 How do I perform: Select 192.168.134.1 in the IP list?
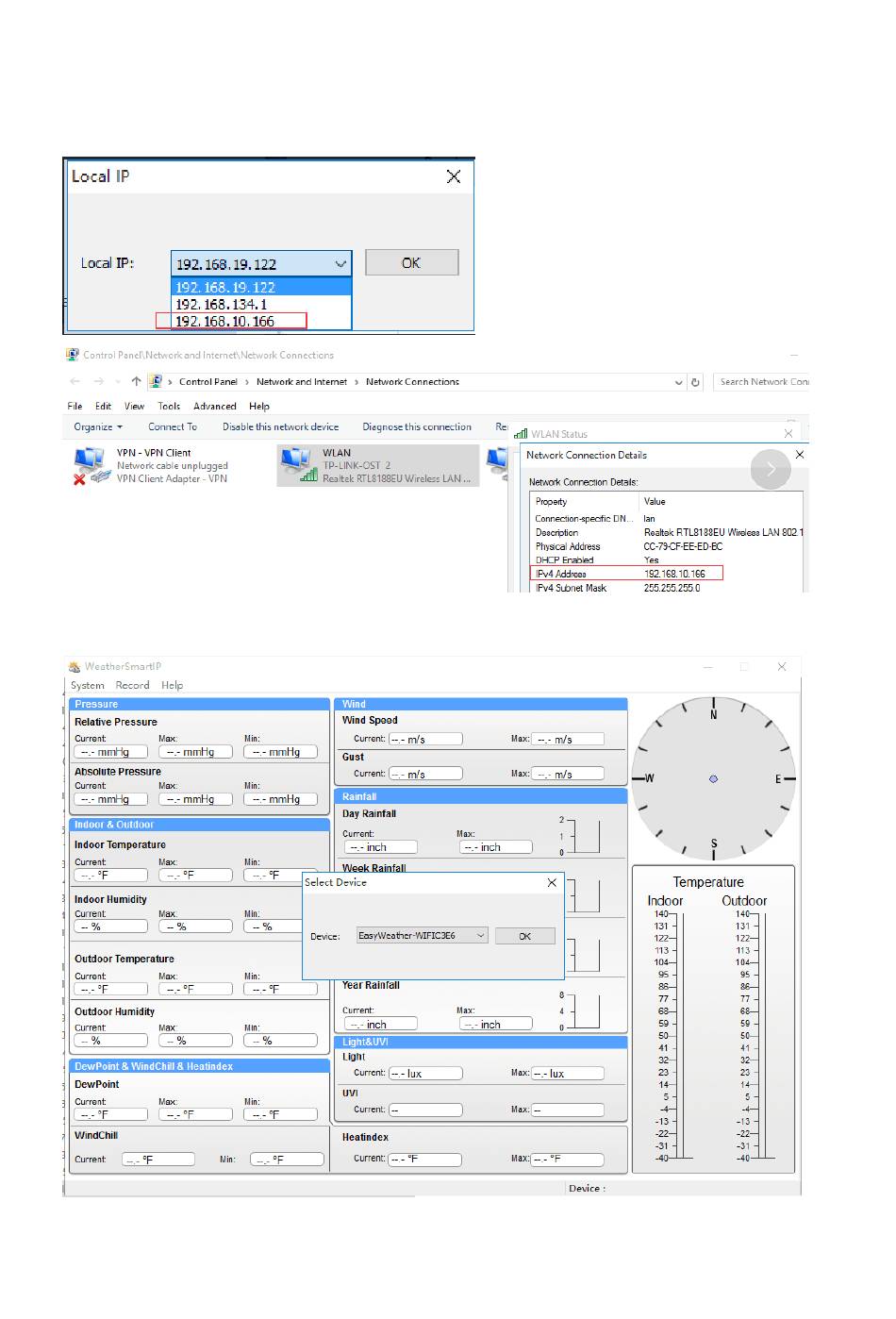tap(261, 304)
